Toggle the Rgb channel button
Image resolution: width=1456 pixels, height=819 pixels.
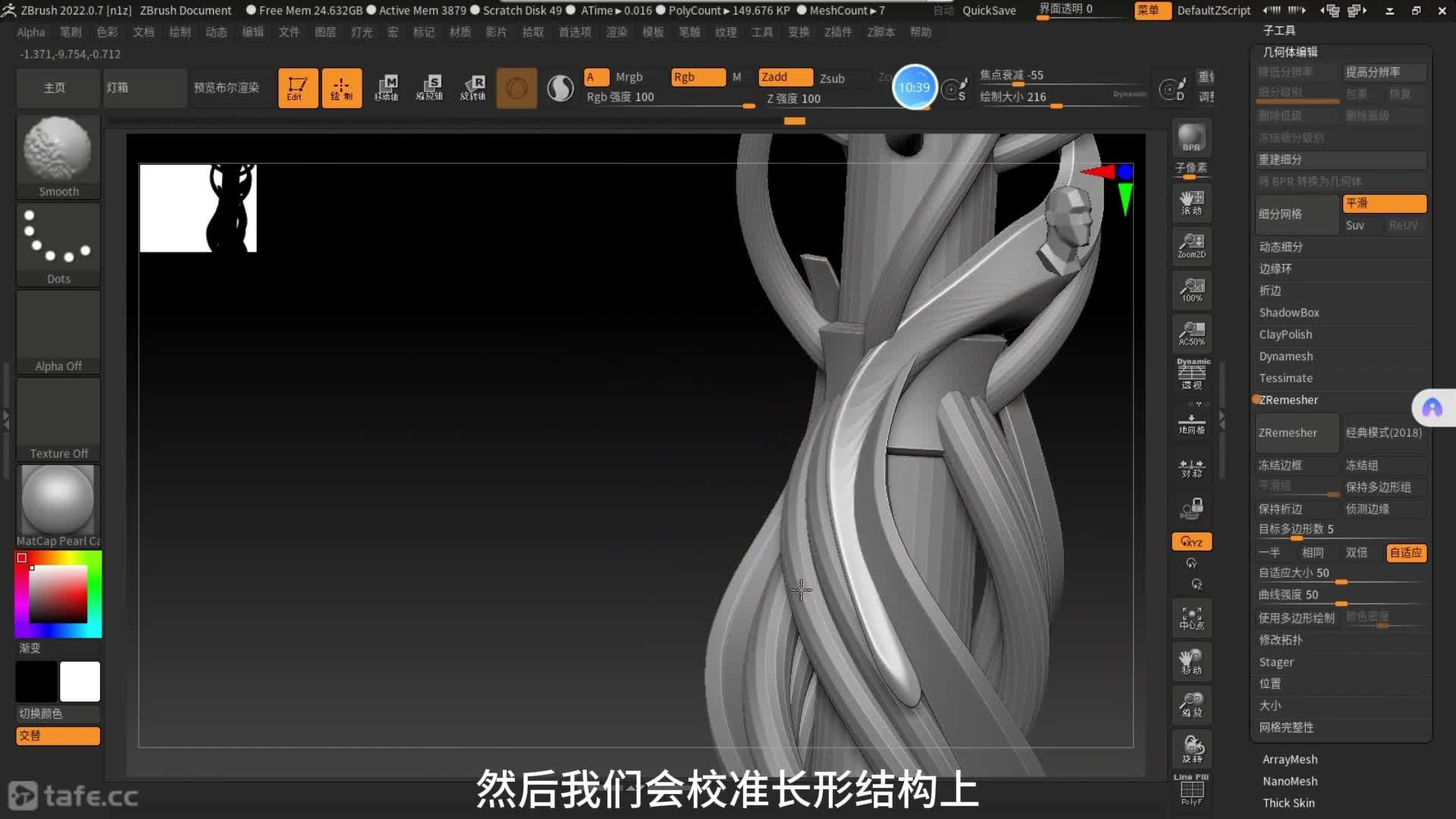pyautogui.click(x=698, y=77)
